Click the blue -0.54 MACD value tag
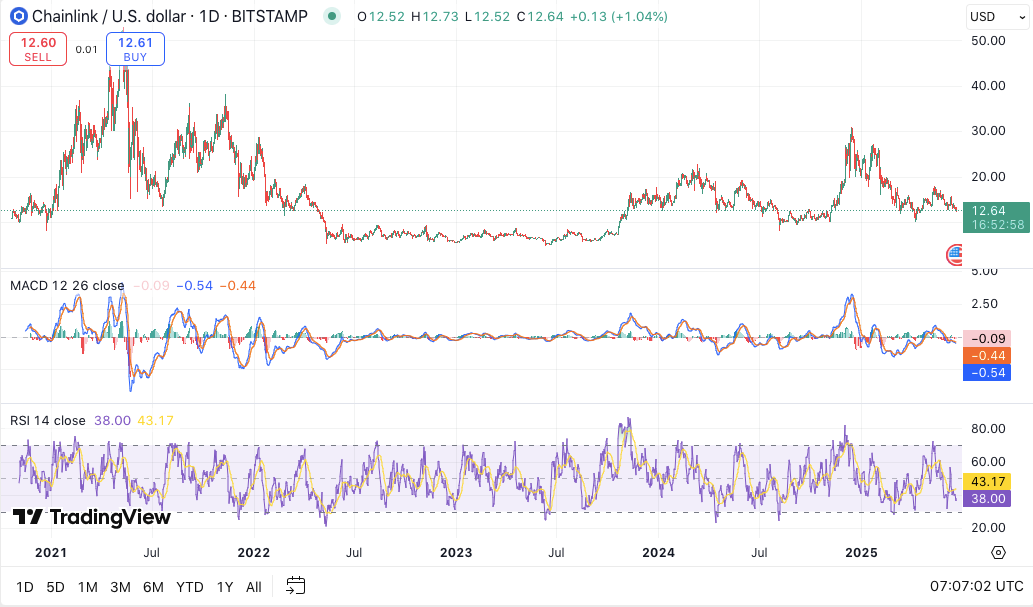 [987, 372]
